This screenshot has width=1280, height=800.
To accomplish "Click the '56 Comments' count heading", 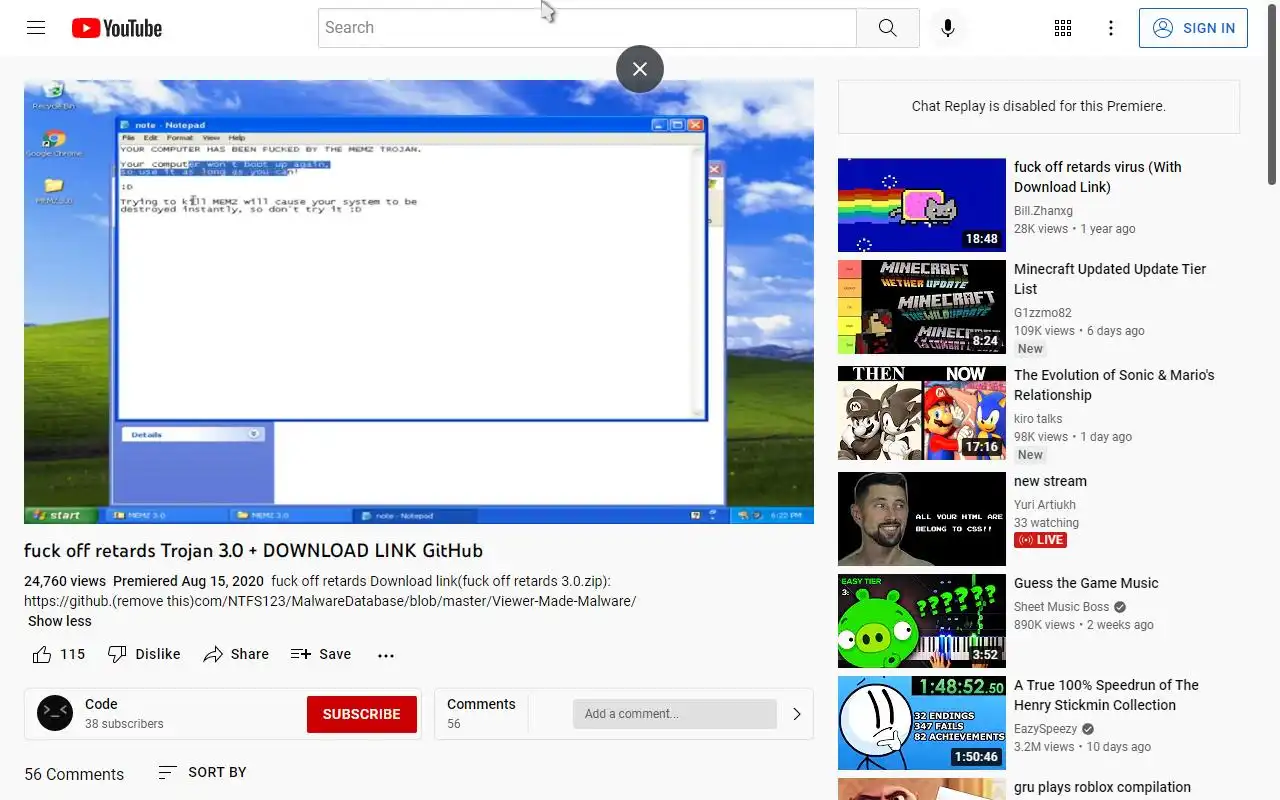I will (74, 774).
